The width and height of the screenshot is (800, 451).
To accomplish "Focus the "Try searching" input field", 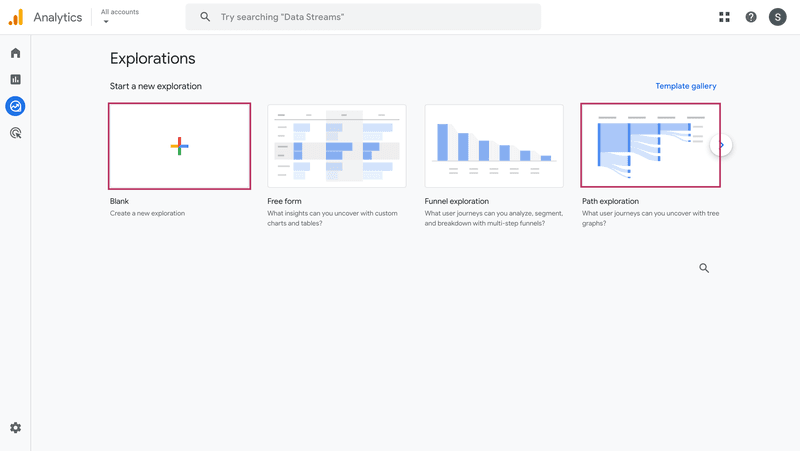I will point(375,17).
